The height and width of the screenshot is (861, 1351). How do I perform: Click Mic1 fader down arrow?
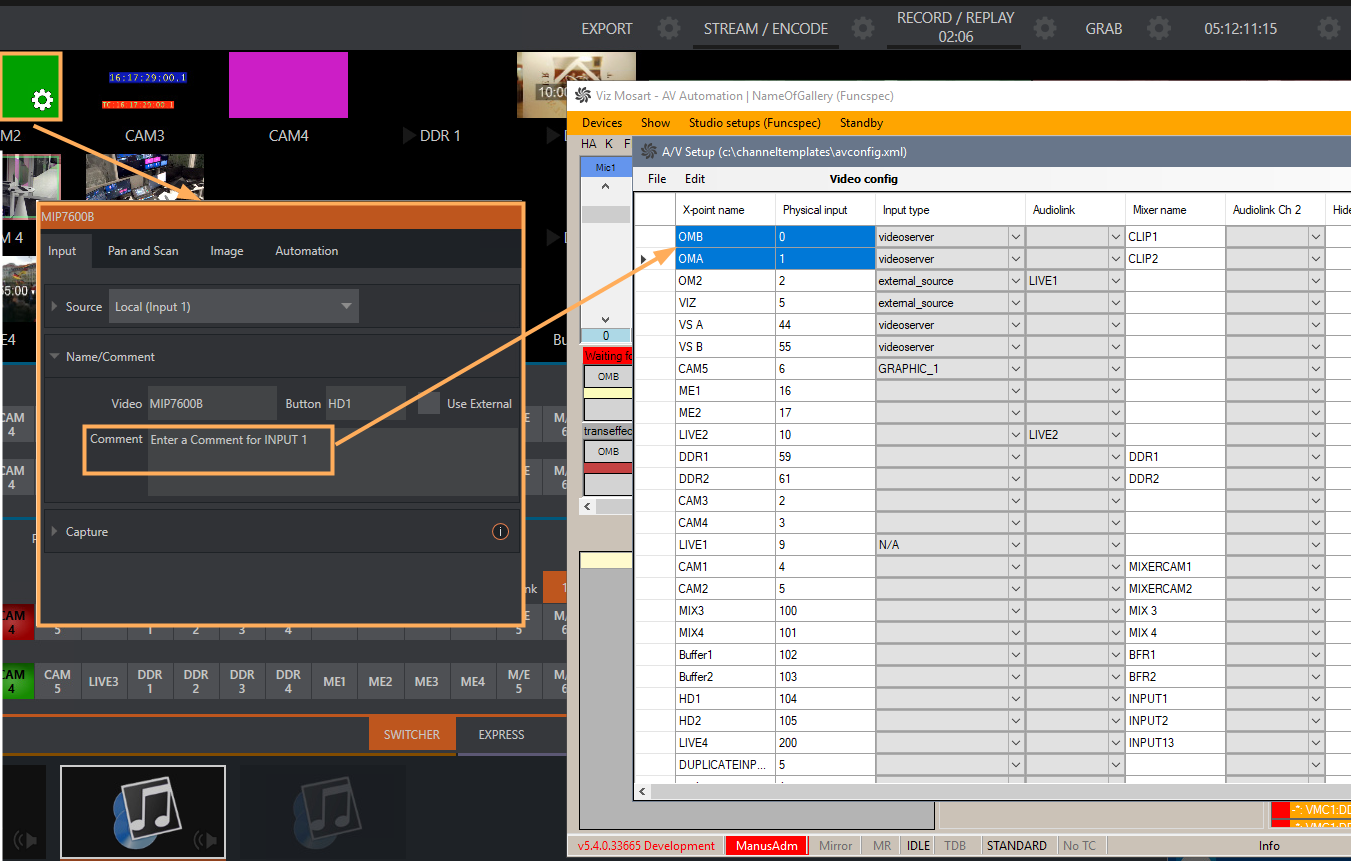point(606,319)
